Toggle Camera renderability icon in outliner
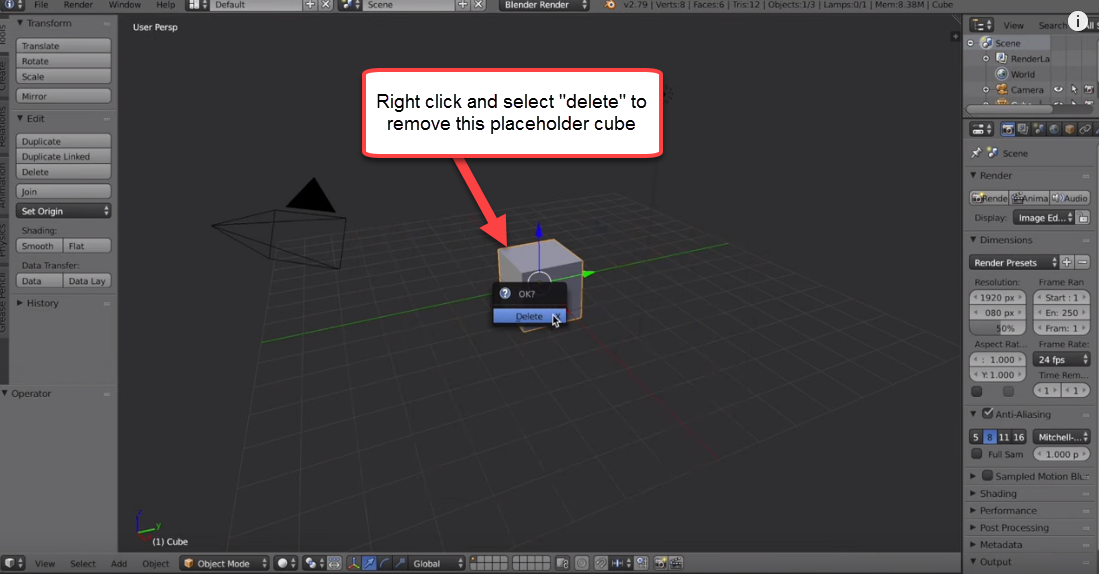1099x574 pixels. coord(1088,90)
